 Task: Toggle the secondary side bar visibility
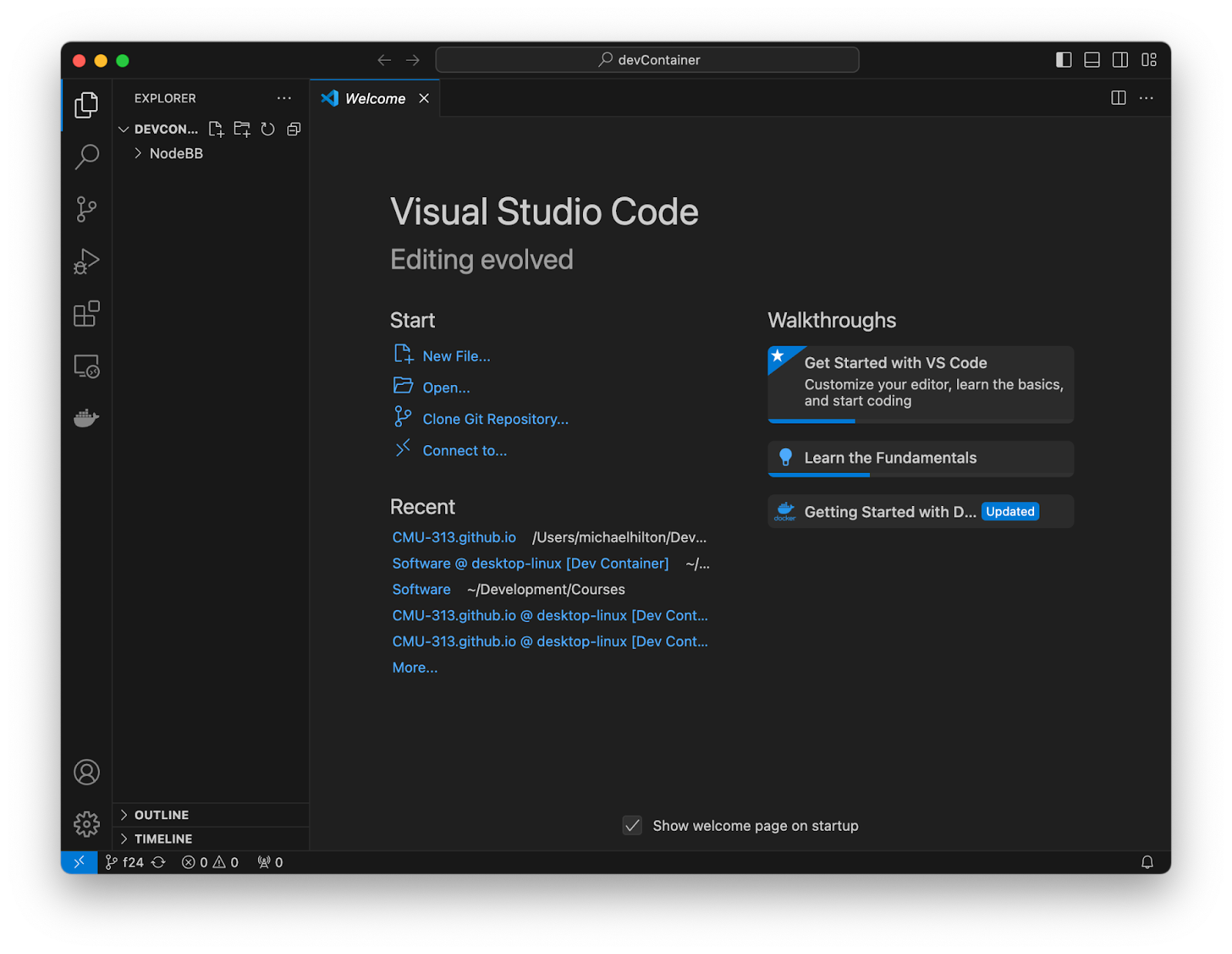click(x=1120, y=60)
